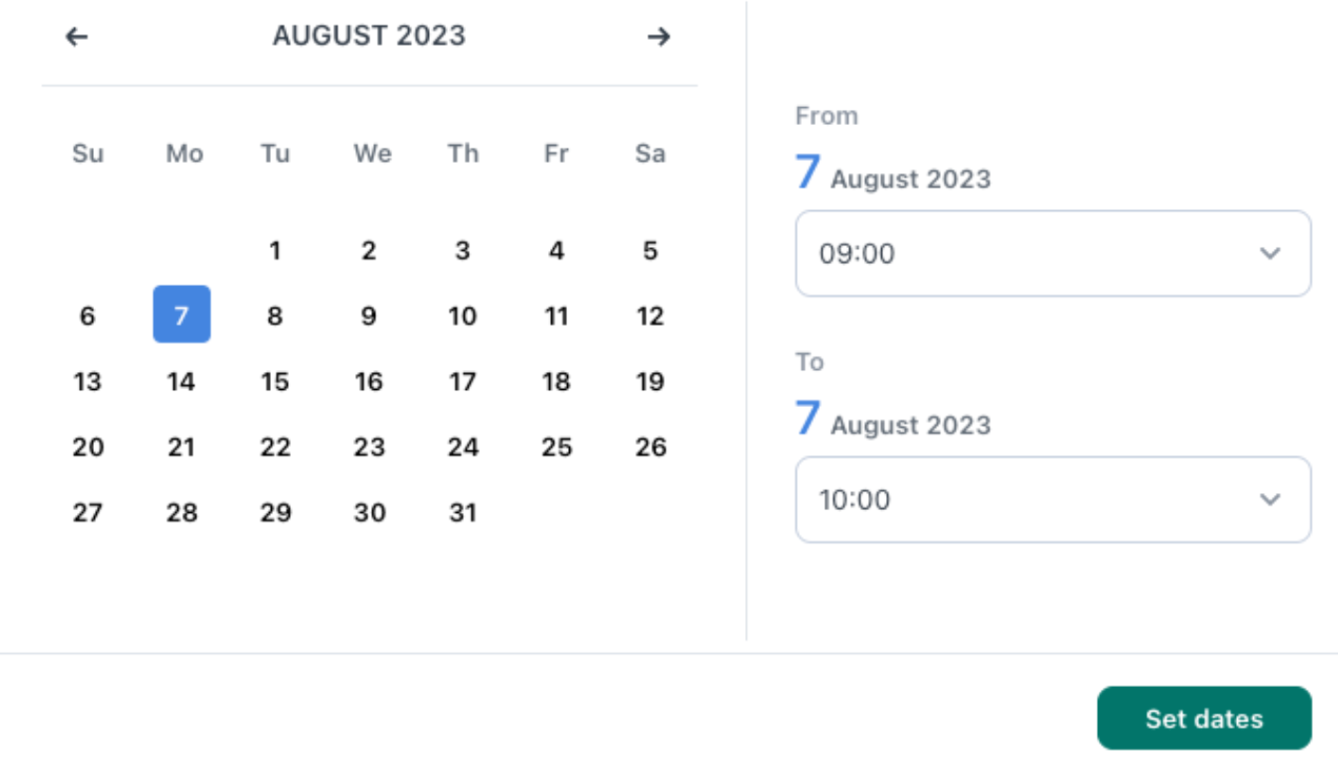Open the To time dropdown chevron
The width and height of the screenshot is (1338, 778).
point(1268,500)
